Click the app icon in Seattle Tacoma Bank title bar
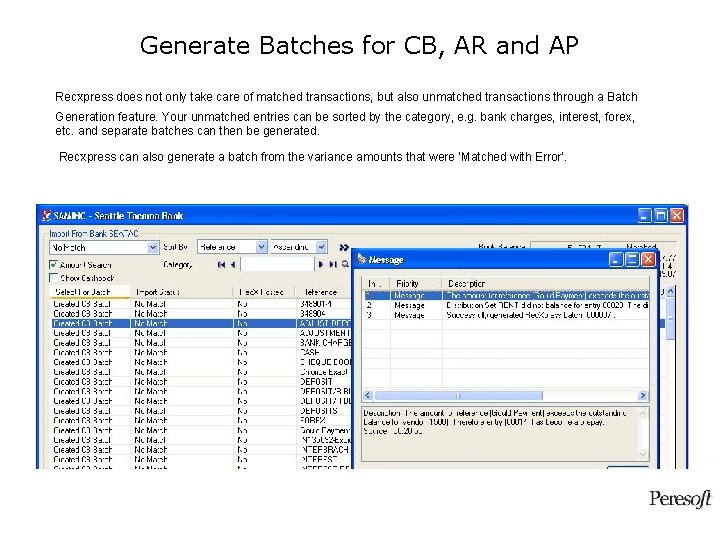Image resolution: width=720 pixels, height=540 pixels. pos(46,215)
